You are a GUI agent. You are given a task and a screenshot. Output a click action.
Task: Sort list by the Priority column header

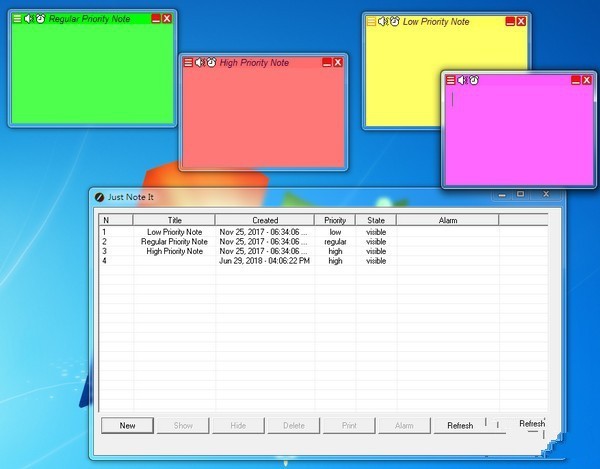[335, 220]
